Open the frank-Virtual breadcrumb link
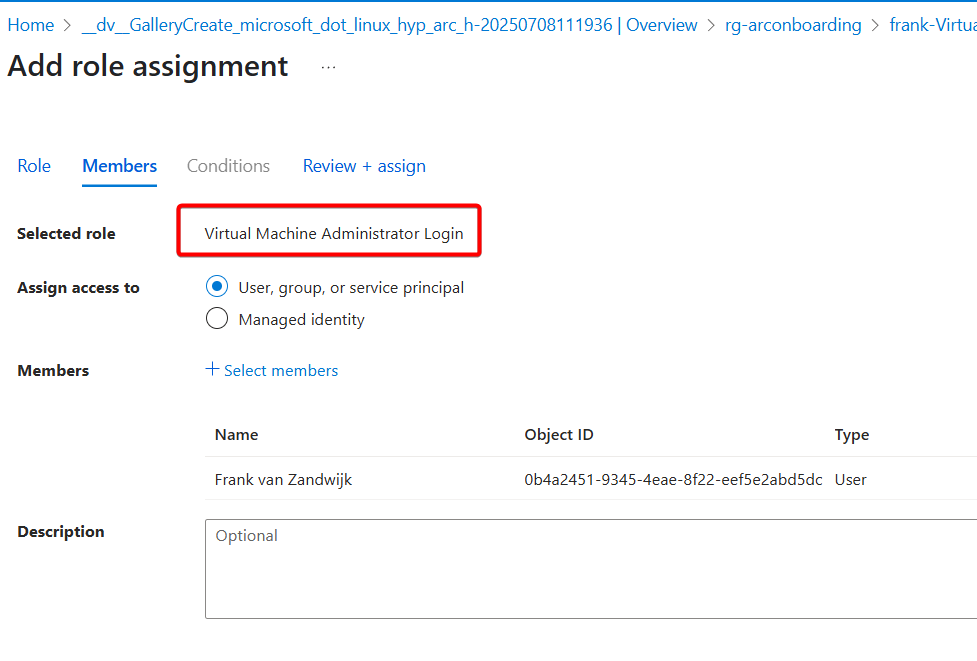Viewport: 977px width, 661px height. (932, 25)
